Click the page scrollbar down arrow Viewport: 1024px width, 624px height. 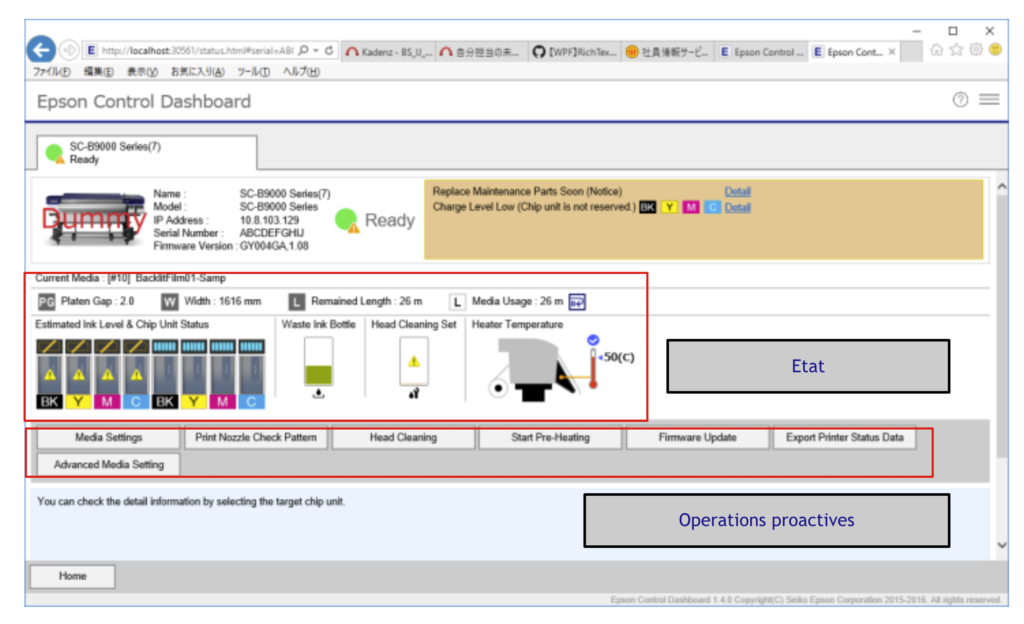click(1002, 546)
